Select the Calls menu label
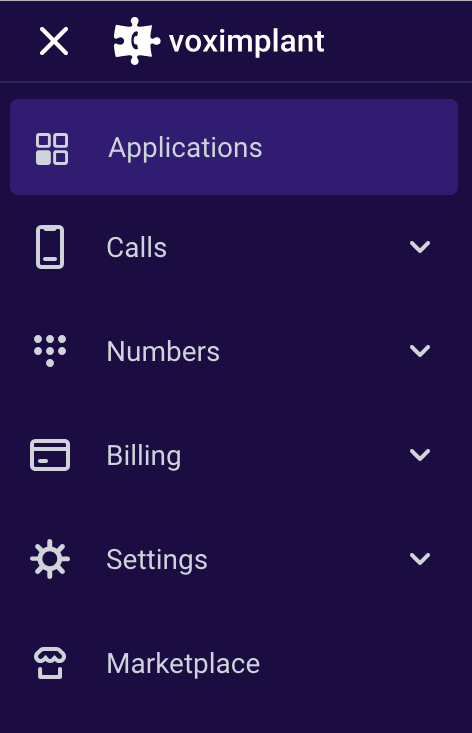The width and height of the screenshot is (472, 733). 136,247
